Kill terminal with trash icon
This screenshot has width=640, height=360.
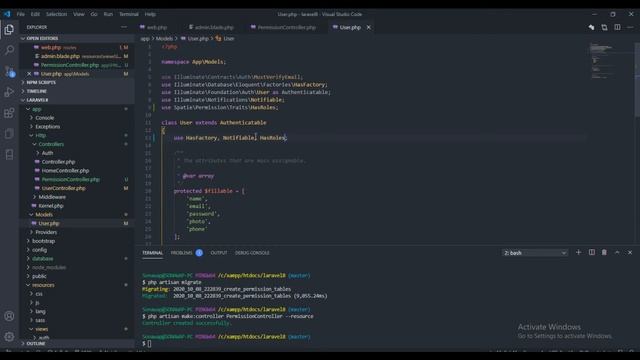604,252
